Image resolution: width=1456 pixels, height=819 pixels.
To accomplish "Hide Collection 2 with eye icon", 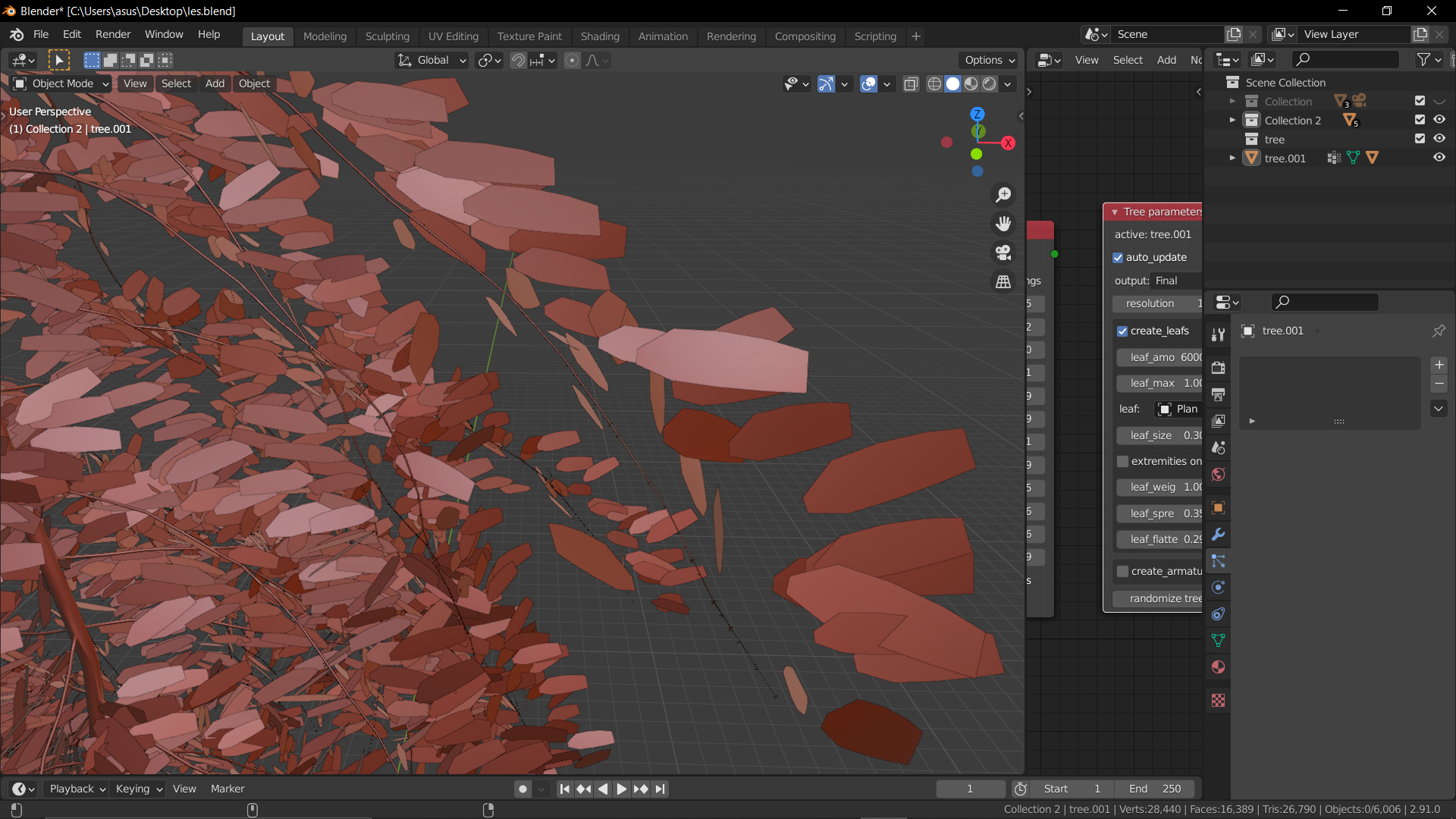I will [1439, 120].
